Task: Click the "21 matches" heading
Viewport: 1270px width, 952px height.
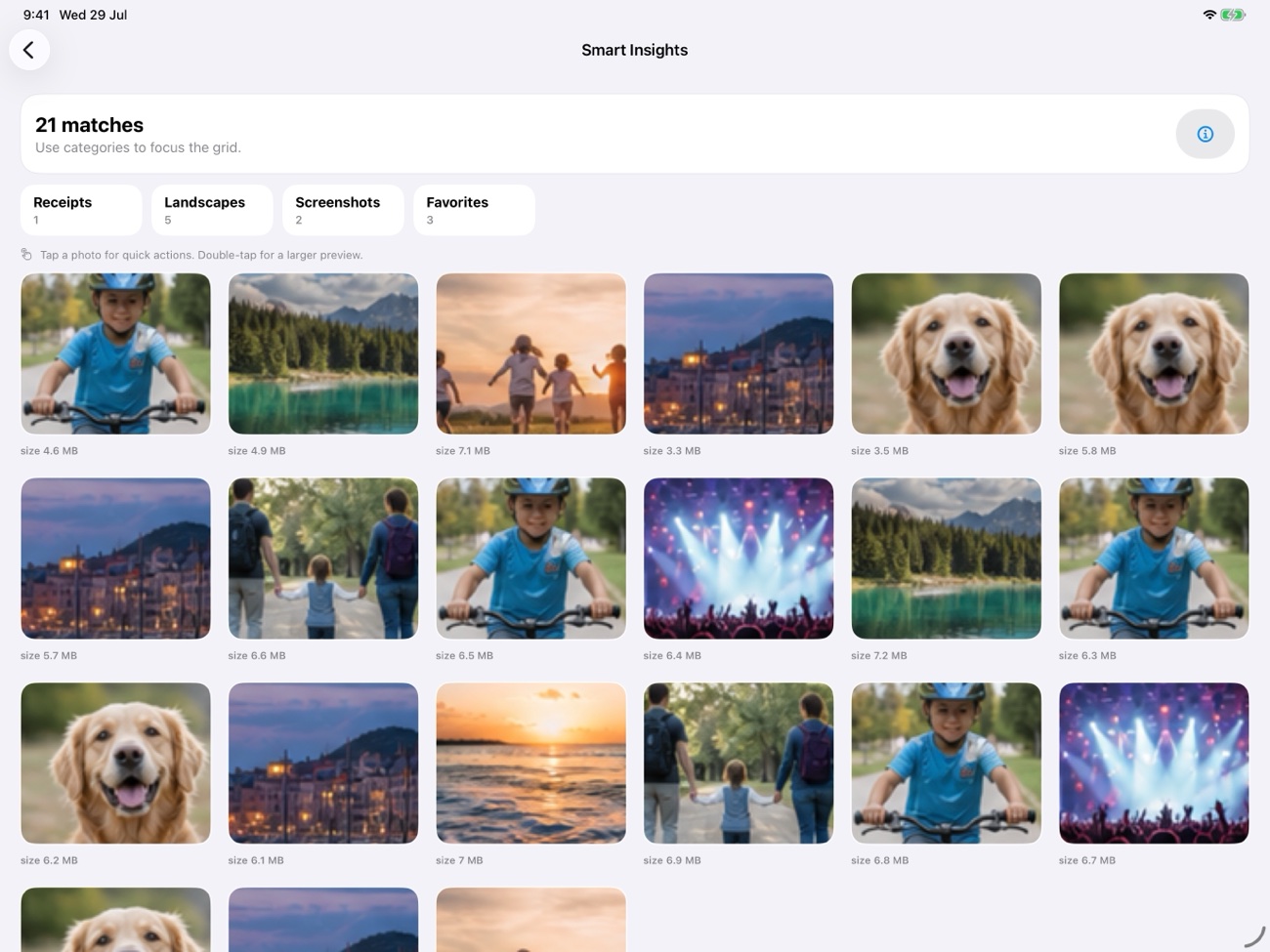Action: [x=89, y=125]
